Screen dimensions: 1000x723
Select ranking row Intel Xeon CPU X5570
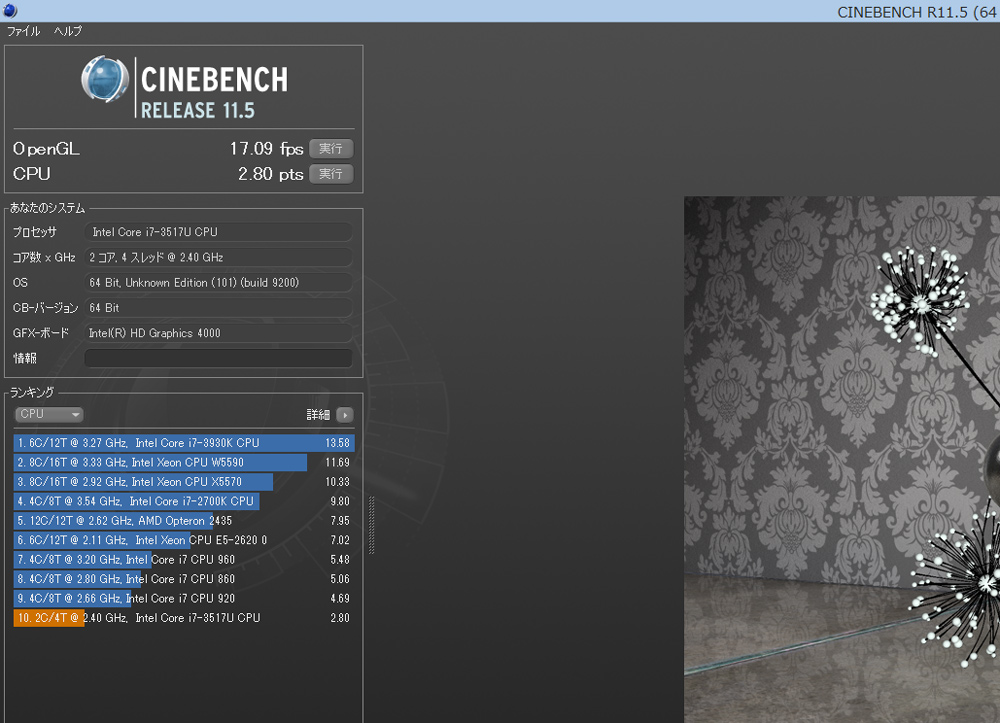184,481
